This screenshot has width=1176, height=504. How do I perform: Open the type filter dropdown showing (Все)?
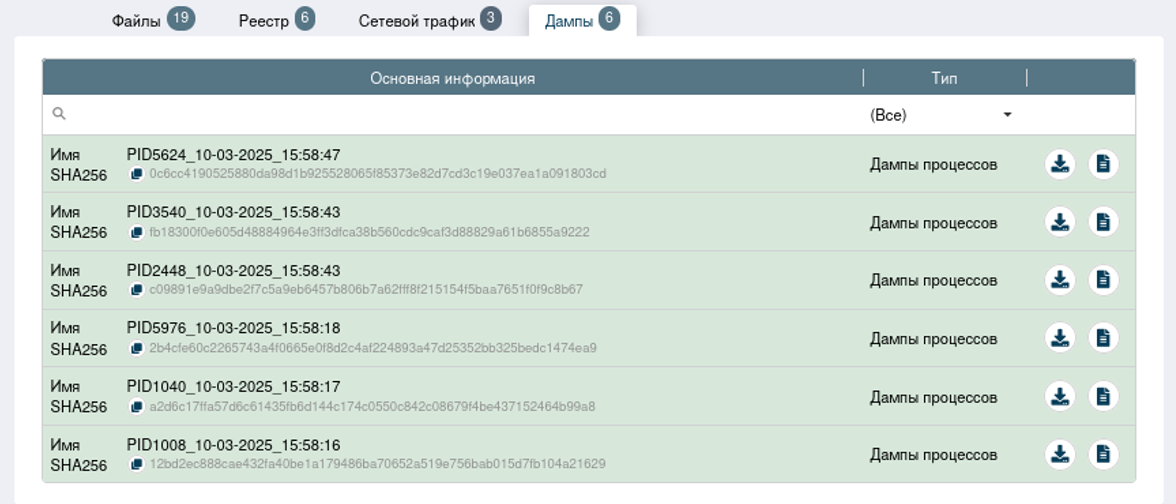(941, 115)
